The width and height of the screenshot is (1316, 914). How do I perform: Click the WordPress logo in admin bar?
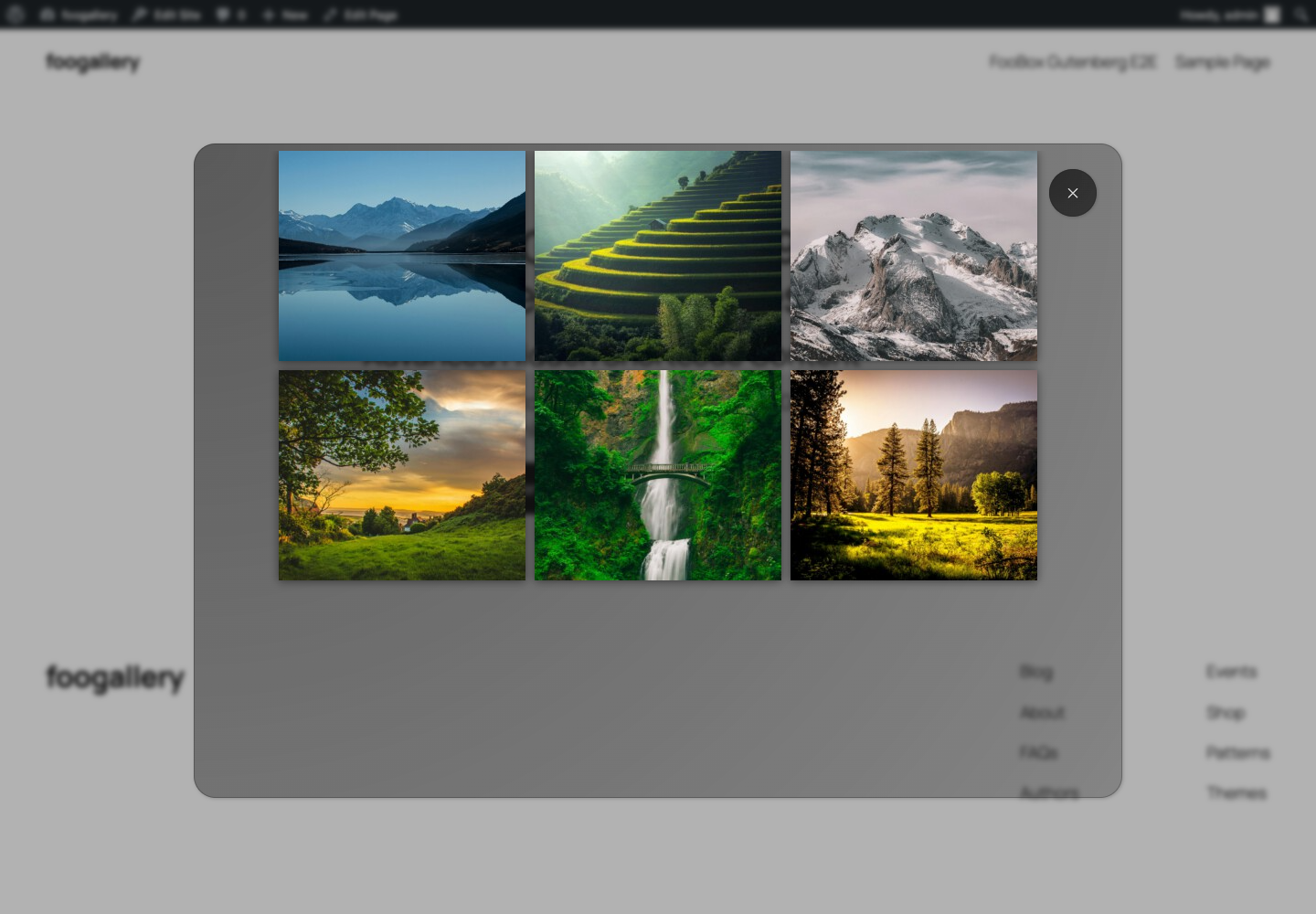[x=16, y=15]
